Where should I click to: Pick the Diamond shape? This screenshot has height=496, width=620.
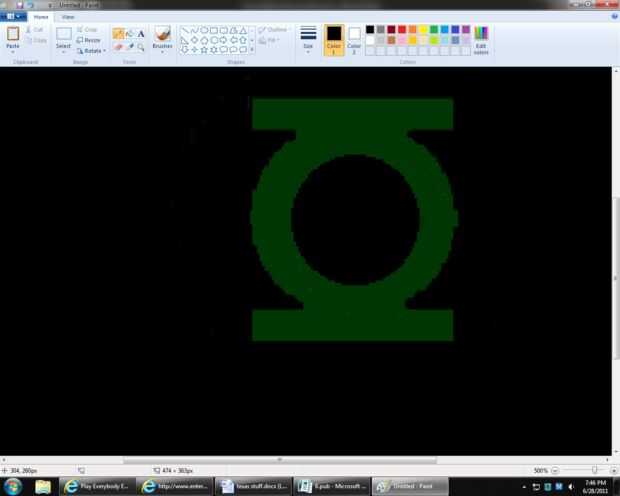click(195, 40)
